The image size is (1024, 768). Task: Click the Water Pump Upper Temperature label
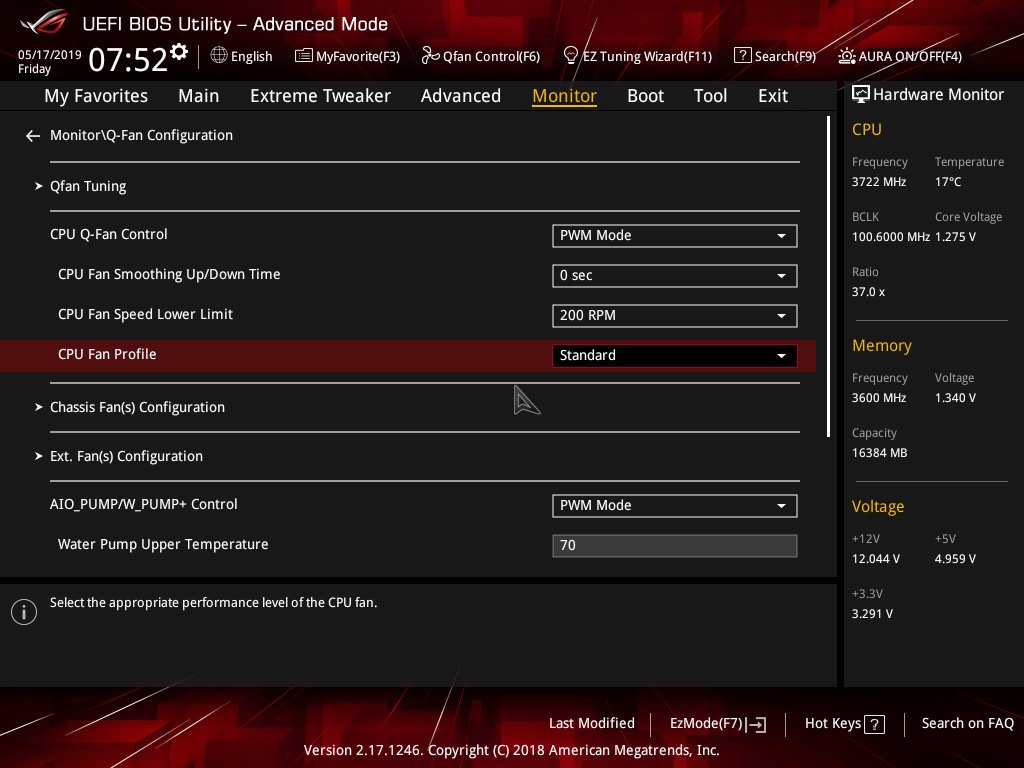[163, 544]
